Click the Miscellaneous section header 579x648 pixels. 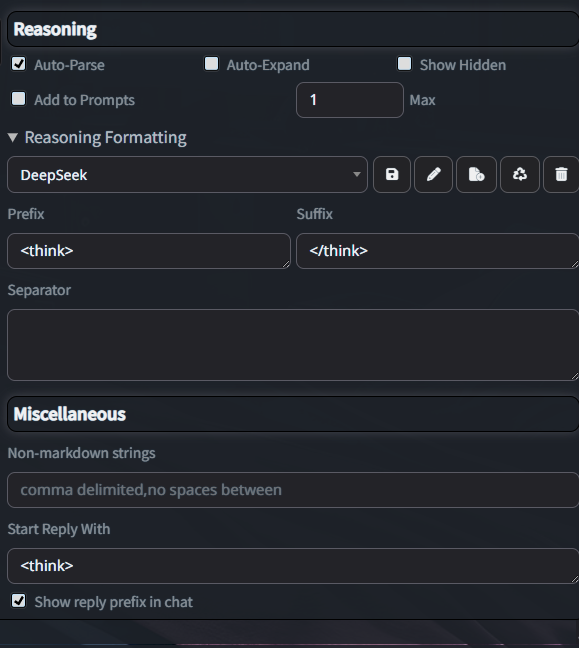(293, 414)
